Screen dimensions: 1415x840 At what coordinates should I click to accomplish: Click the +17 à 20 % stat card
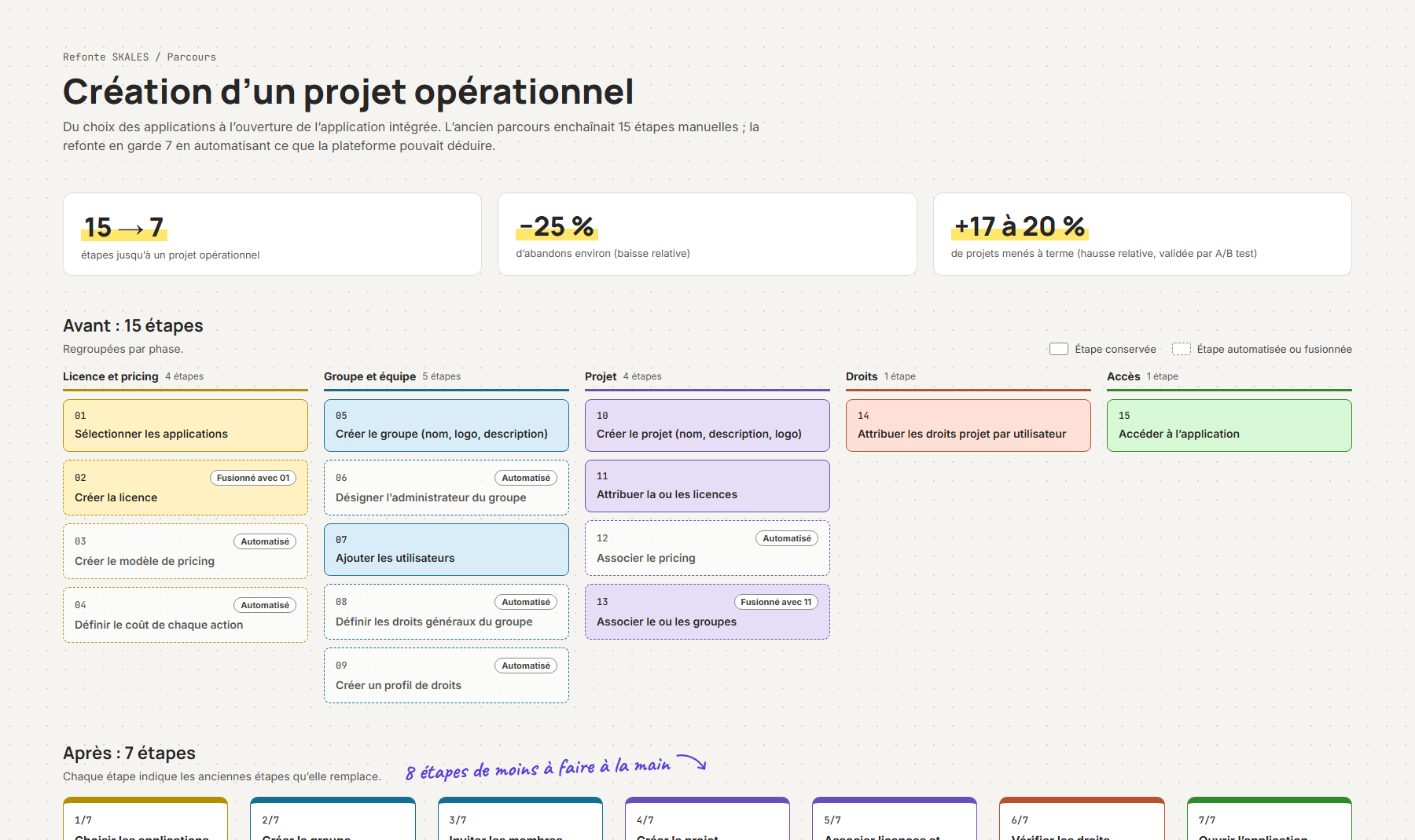pos(1142,234)
